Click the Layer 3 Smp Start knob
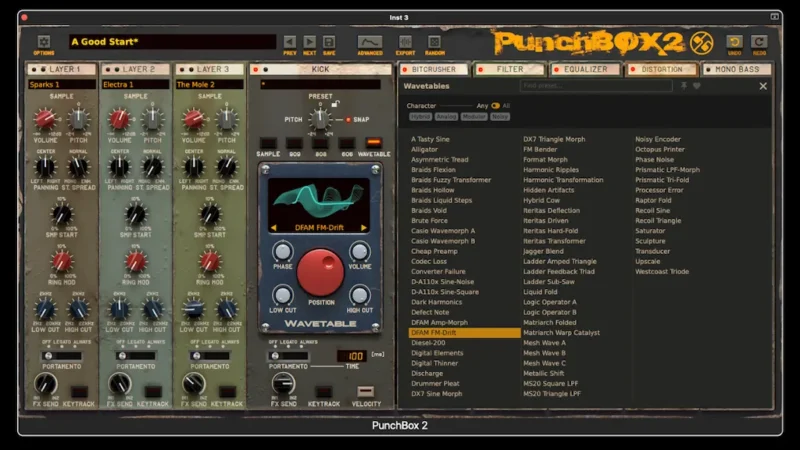 (x=210, y=214)
